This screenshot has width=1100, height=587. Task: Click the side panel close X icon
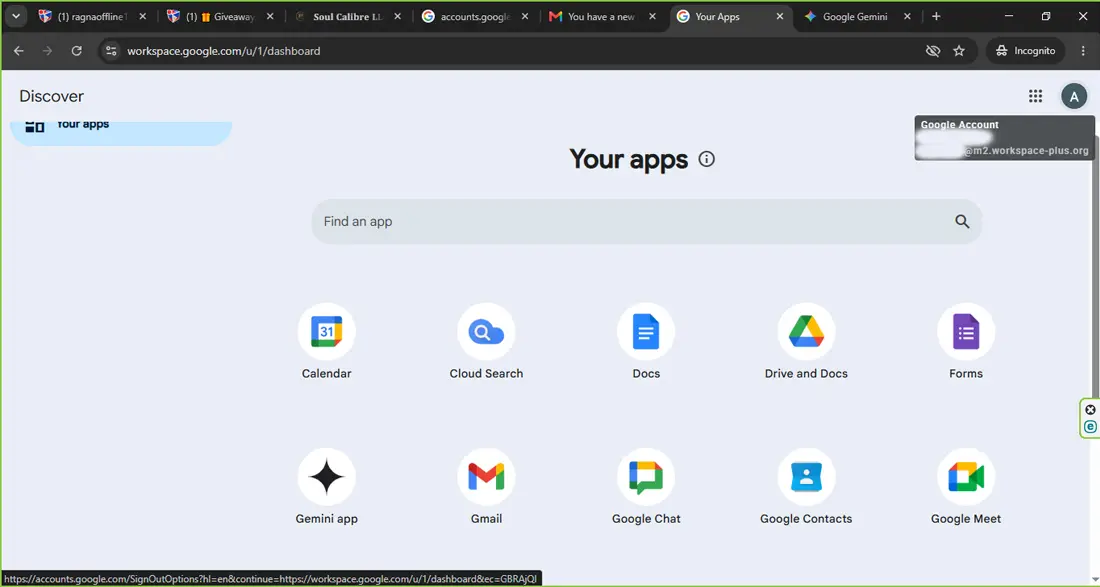click(1090, 410)
